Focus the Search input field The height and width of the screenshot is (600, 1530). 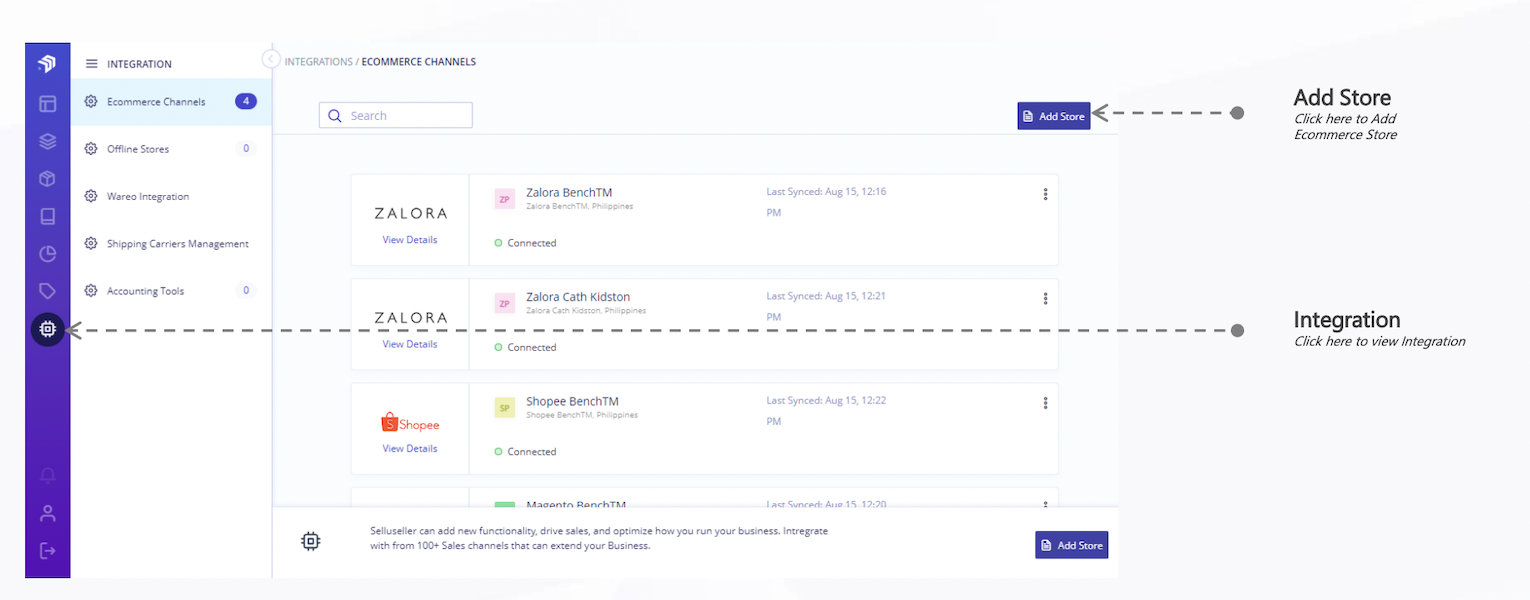click(396, 115)
